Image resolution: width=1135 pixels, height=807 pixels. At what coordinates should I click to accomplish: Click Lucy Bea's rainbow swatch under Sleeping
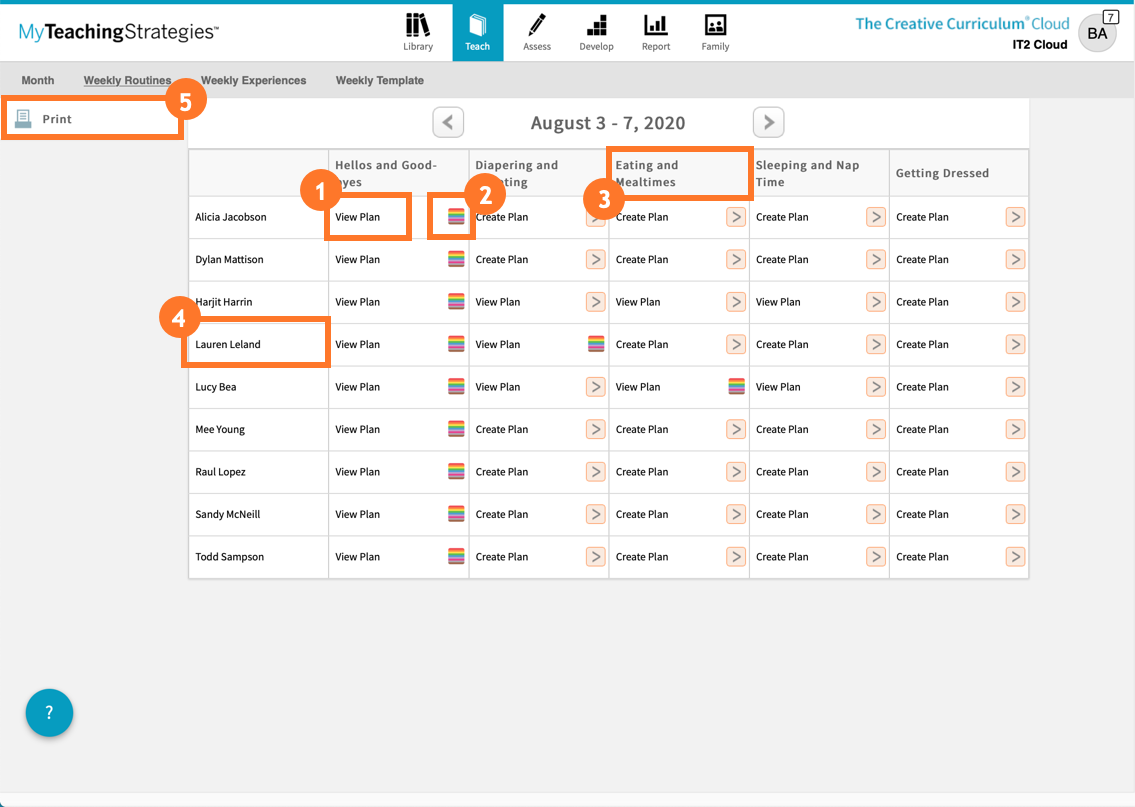coord(736,386)
